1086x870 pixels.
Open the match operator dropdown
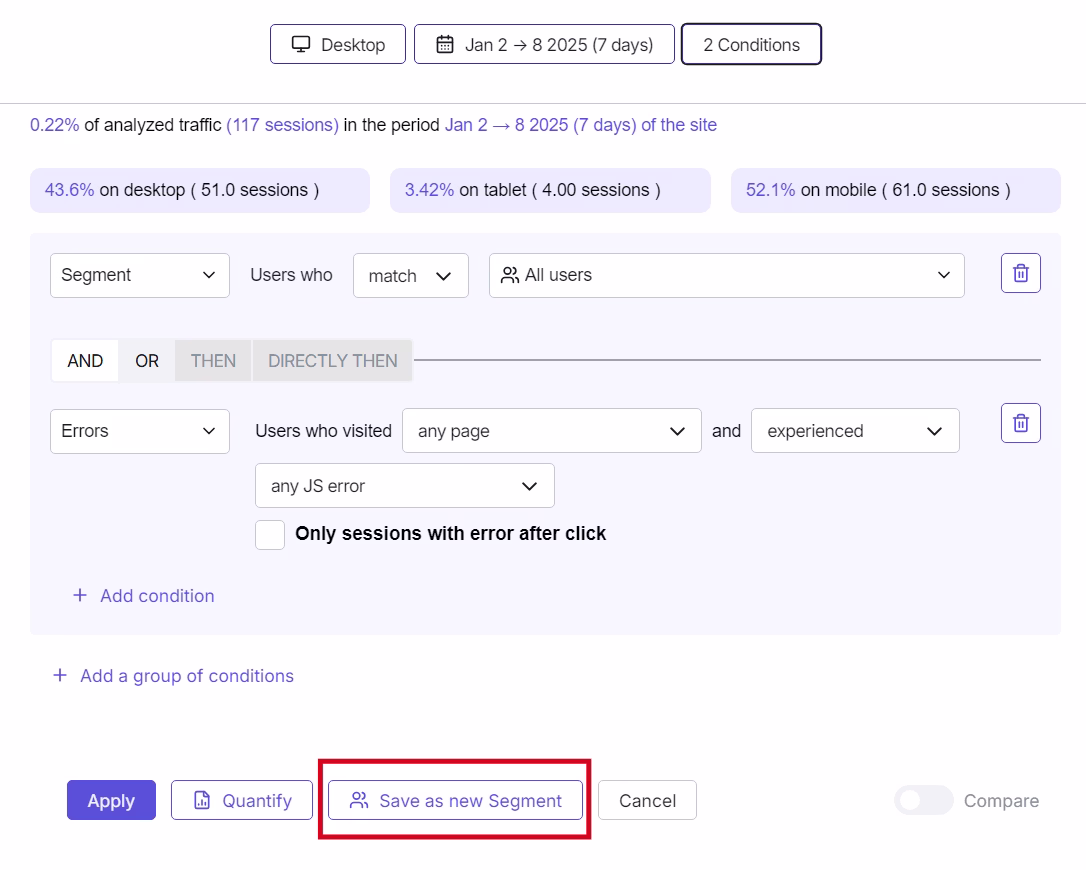[410, 274]
